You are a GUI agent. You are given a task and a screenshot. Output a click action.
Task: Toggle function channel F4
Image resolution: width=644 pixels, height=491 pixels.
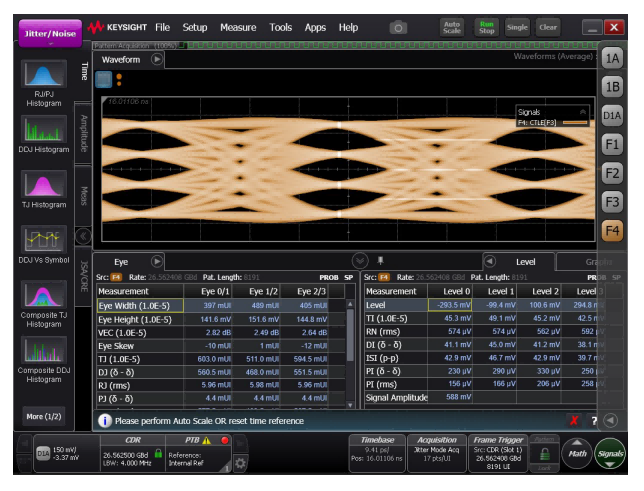pyautogui.click(x=612, y=231)
